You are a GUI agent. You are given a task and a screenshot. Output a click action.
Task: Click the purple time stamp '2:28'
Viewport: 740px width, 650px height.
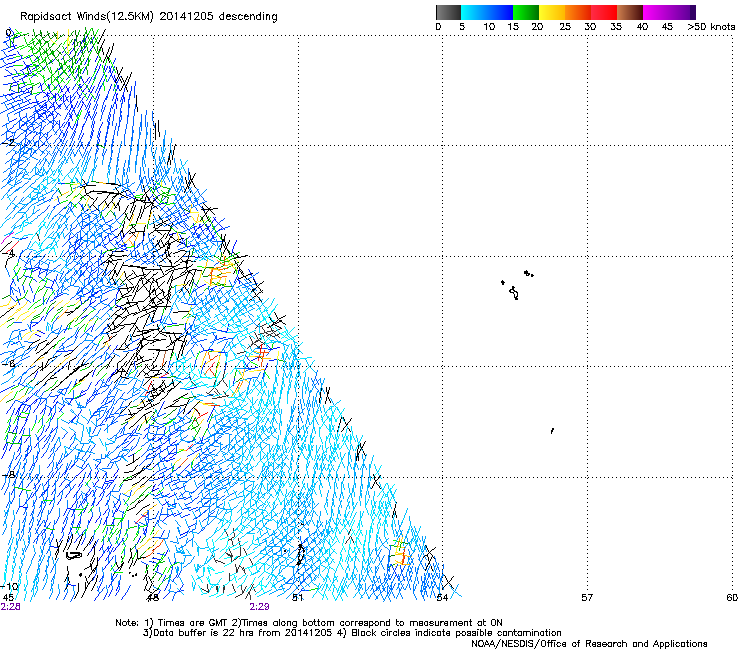(10, 607)
